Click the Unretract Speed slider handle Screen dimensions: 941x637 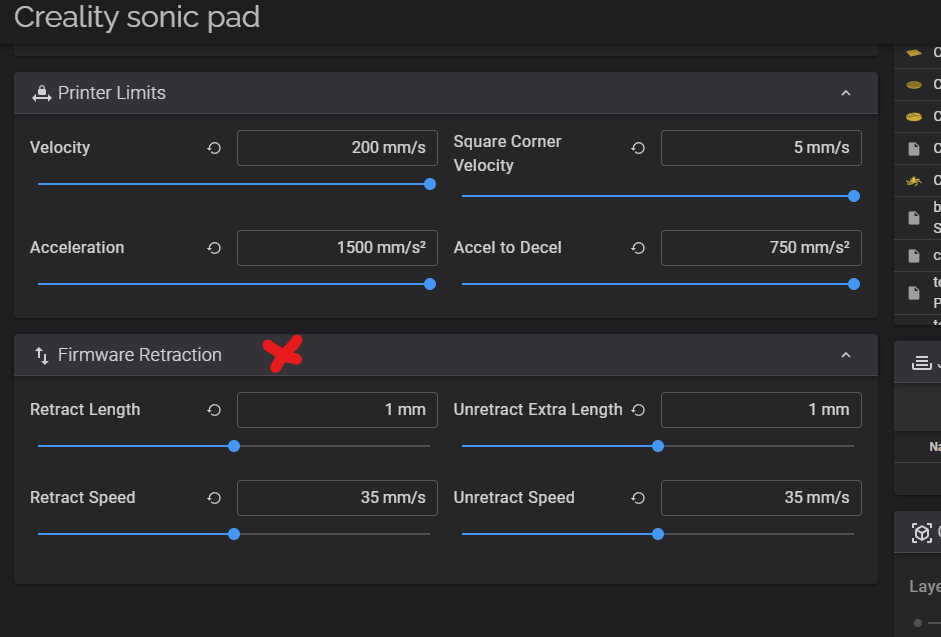(658, 534)
